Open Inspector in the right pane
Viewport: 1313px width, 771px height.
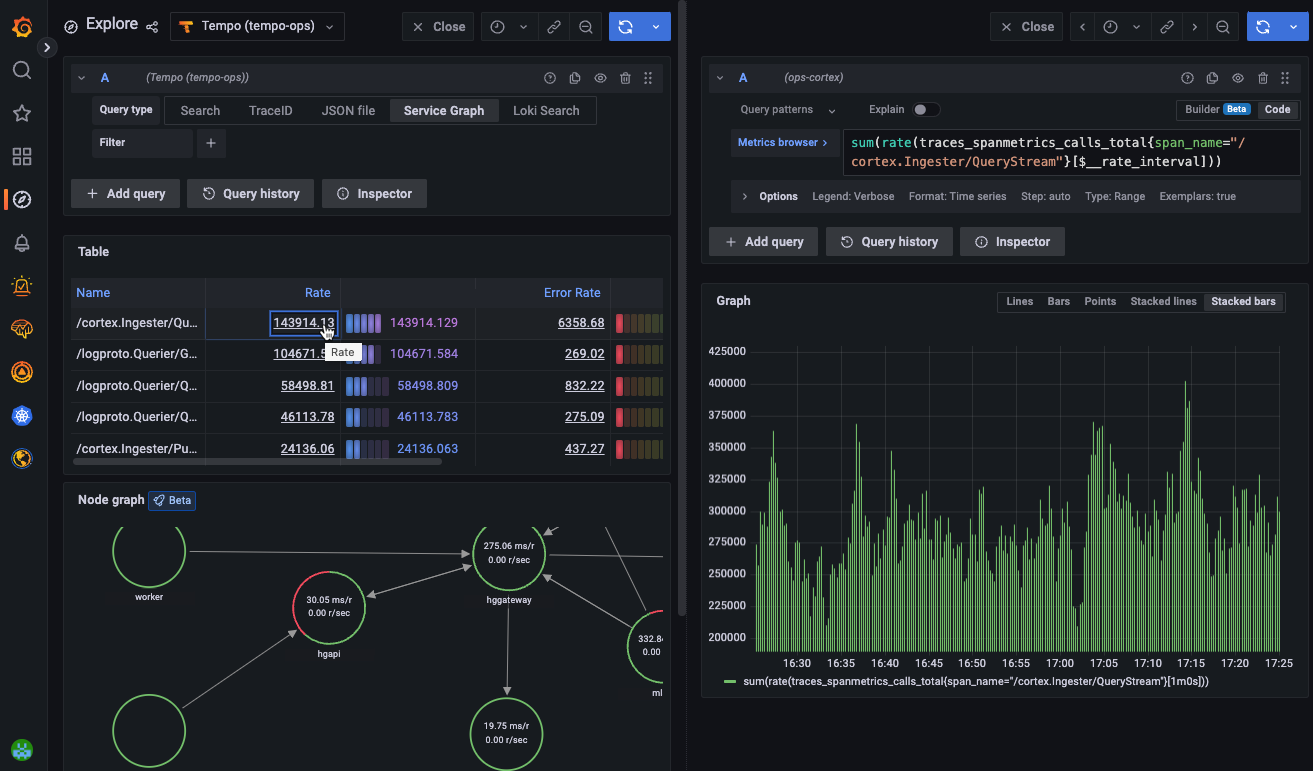(1012, 242)
